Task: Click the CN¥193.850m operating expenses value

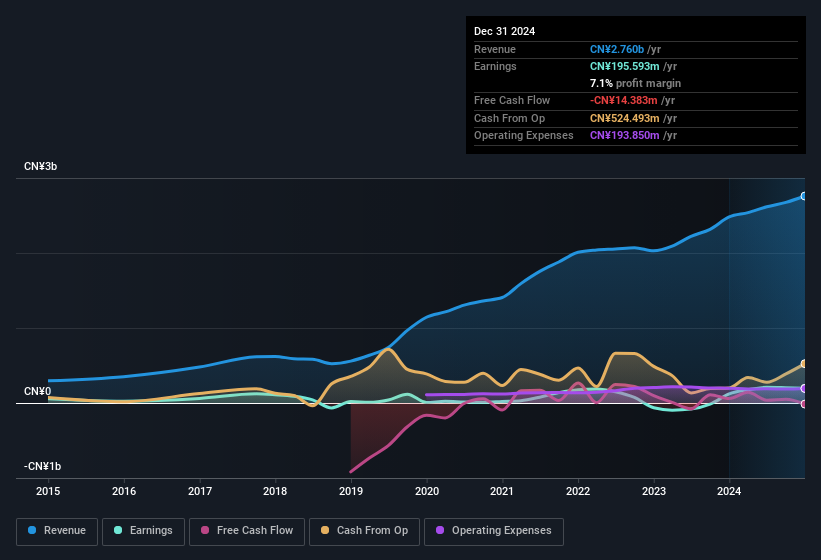Action: [x=625, y=136]
